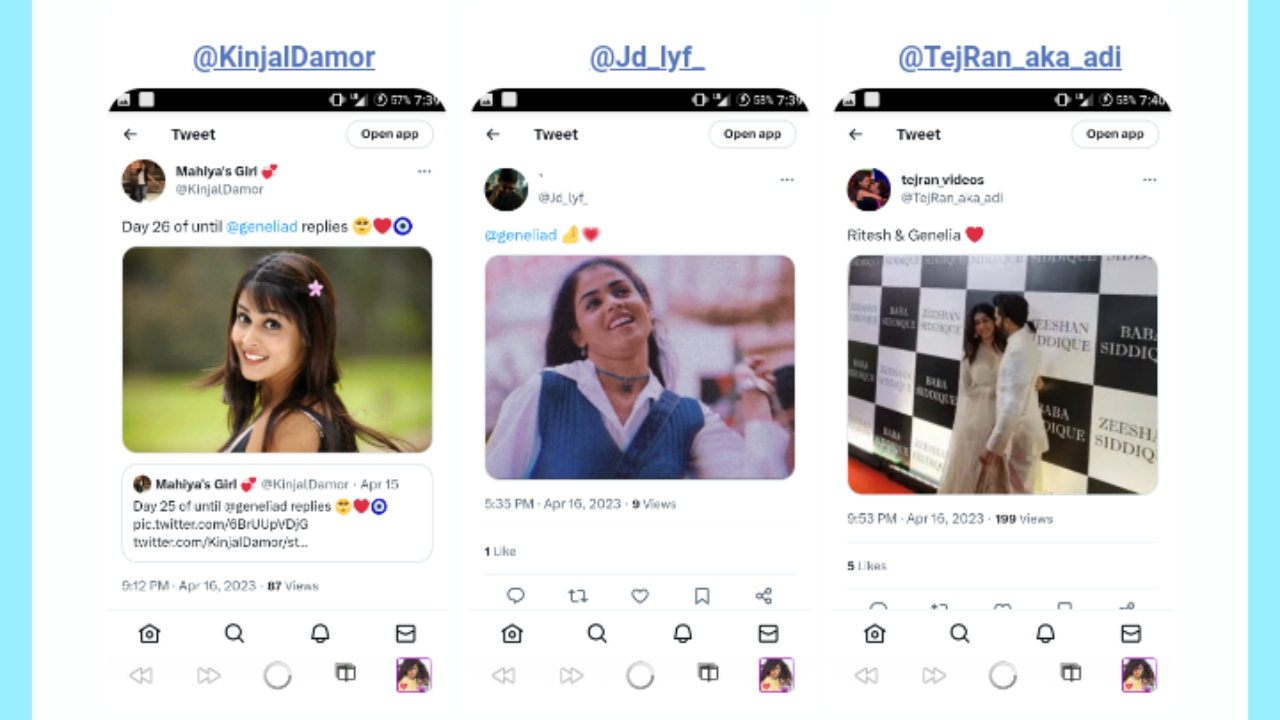Open Messages envelope in the first phone
1280x720 pixels.
pos(405,633)
